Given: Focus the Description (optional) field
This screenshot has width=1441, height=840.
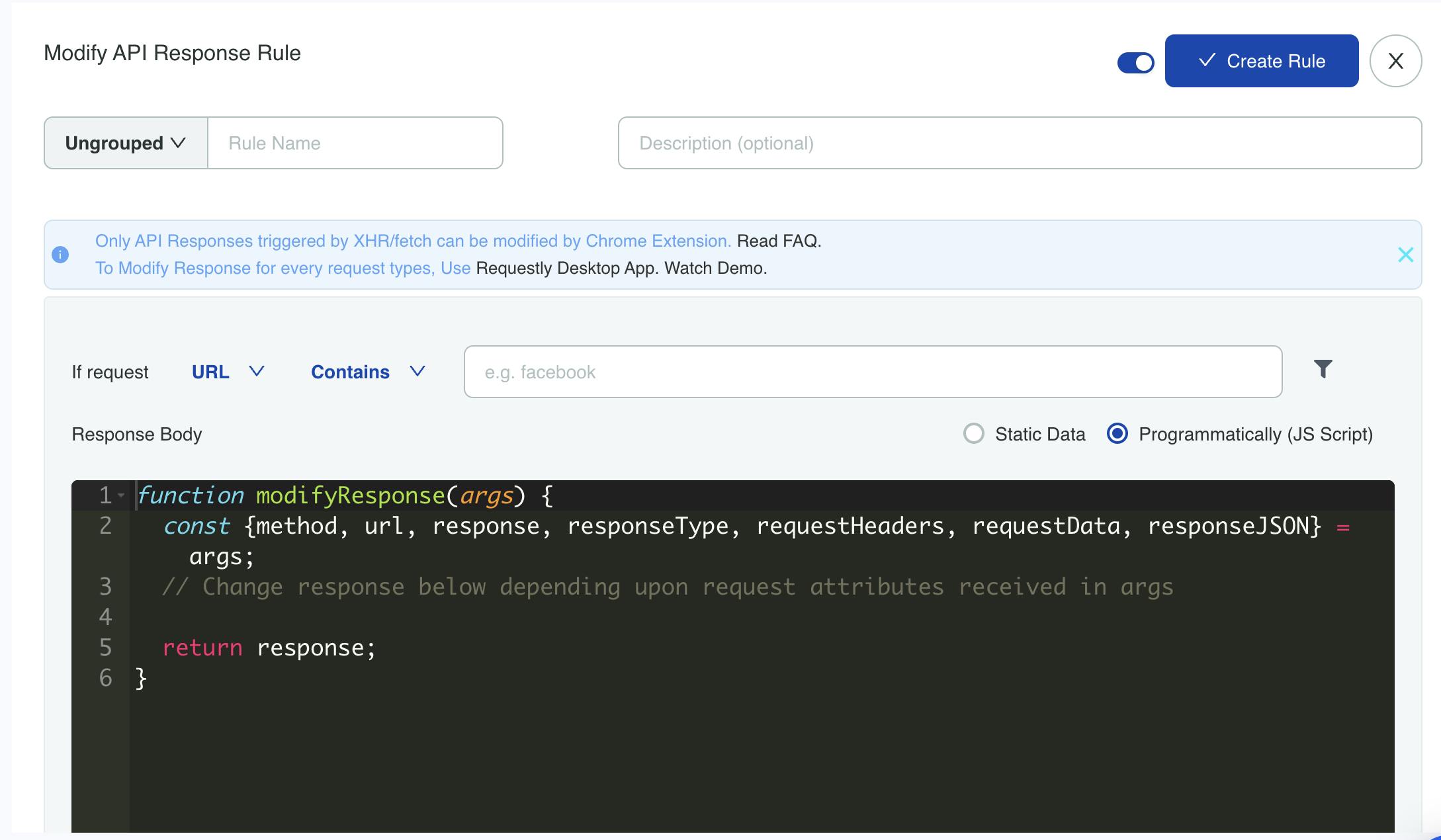Looking at the screenshot, I should point(1020,143).
